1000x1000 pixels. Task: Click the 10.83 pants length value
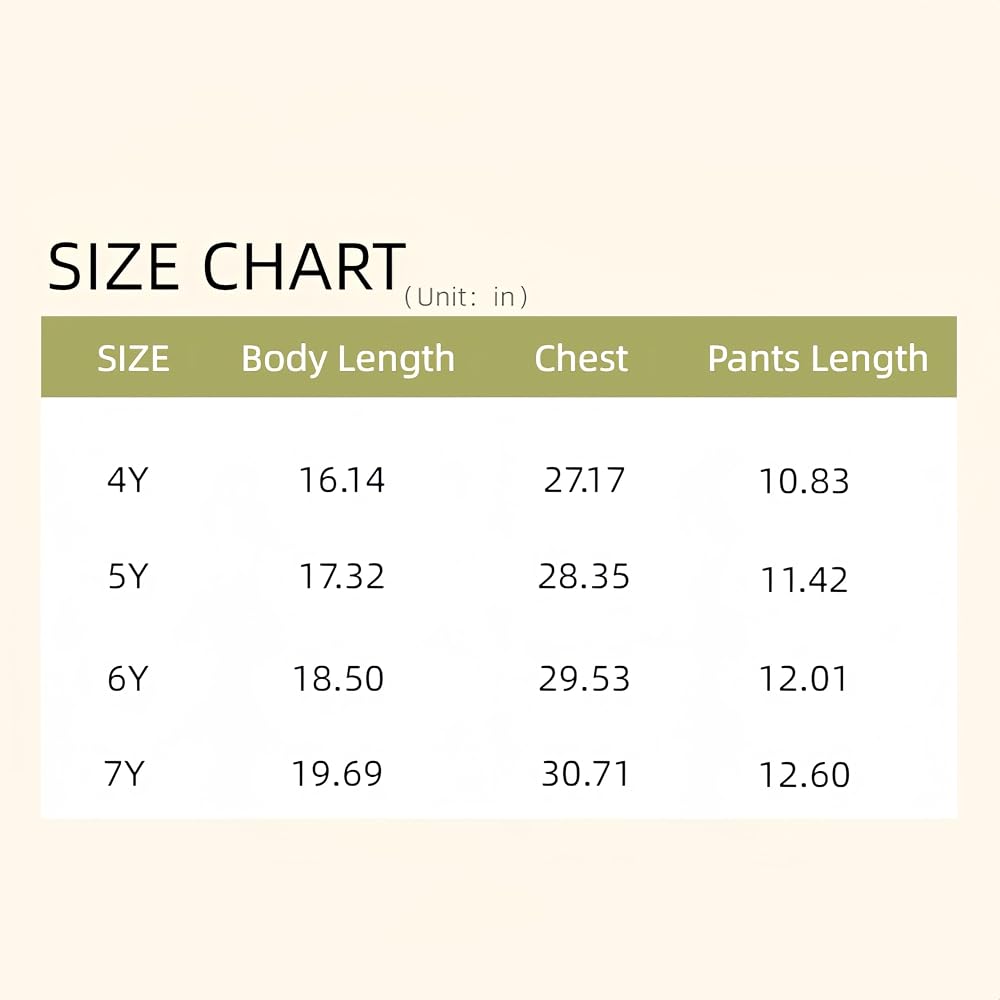tap(804, 482)
